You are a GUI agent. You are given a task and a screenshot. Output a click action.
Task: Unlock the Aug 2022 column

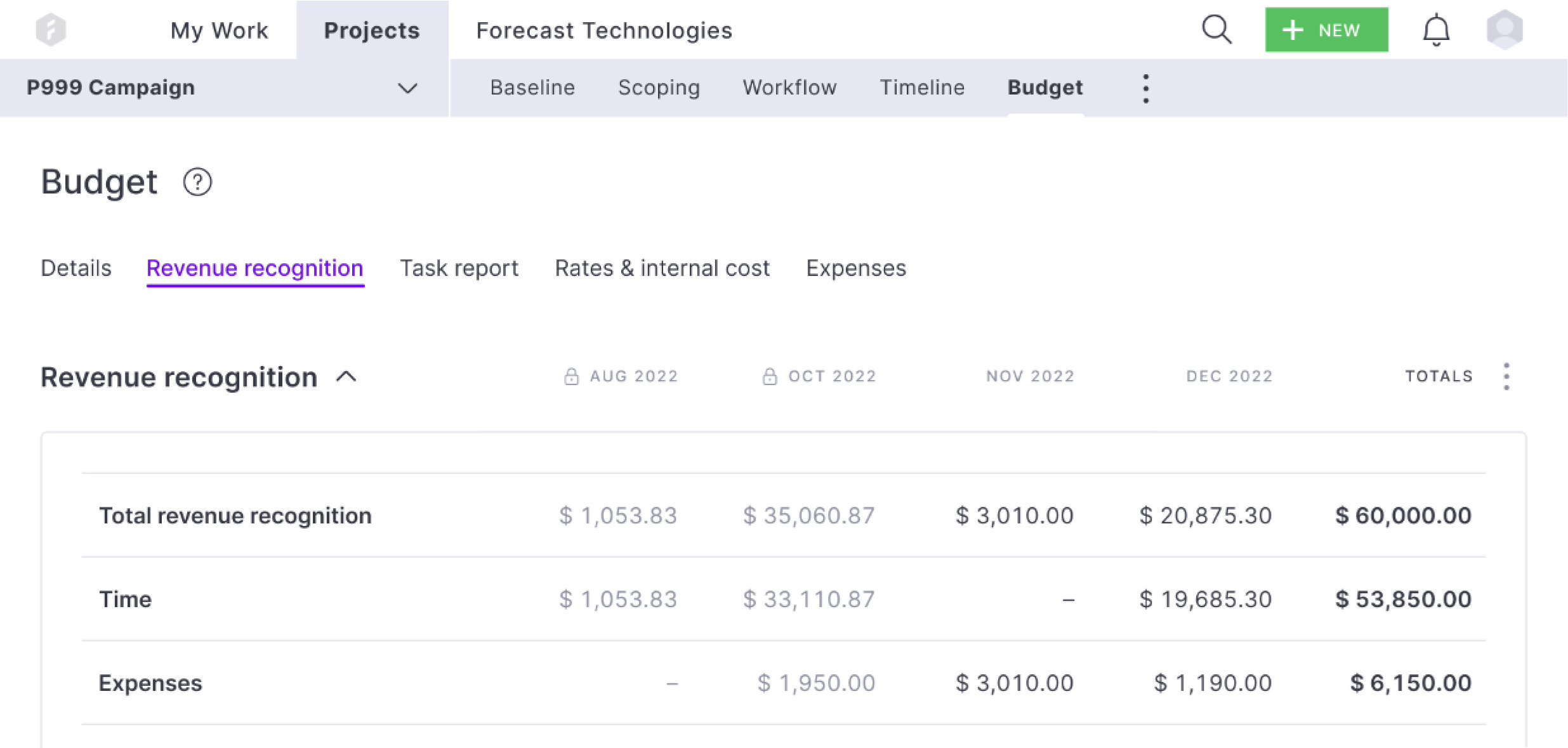[x=572, y=376]
